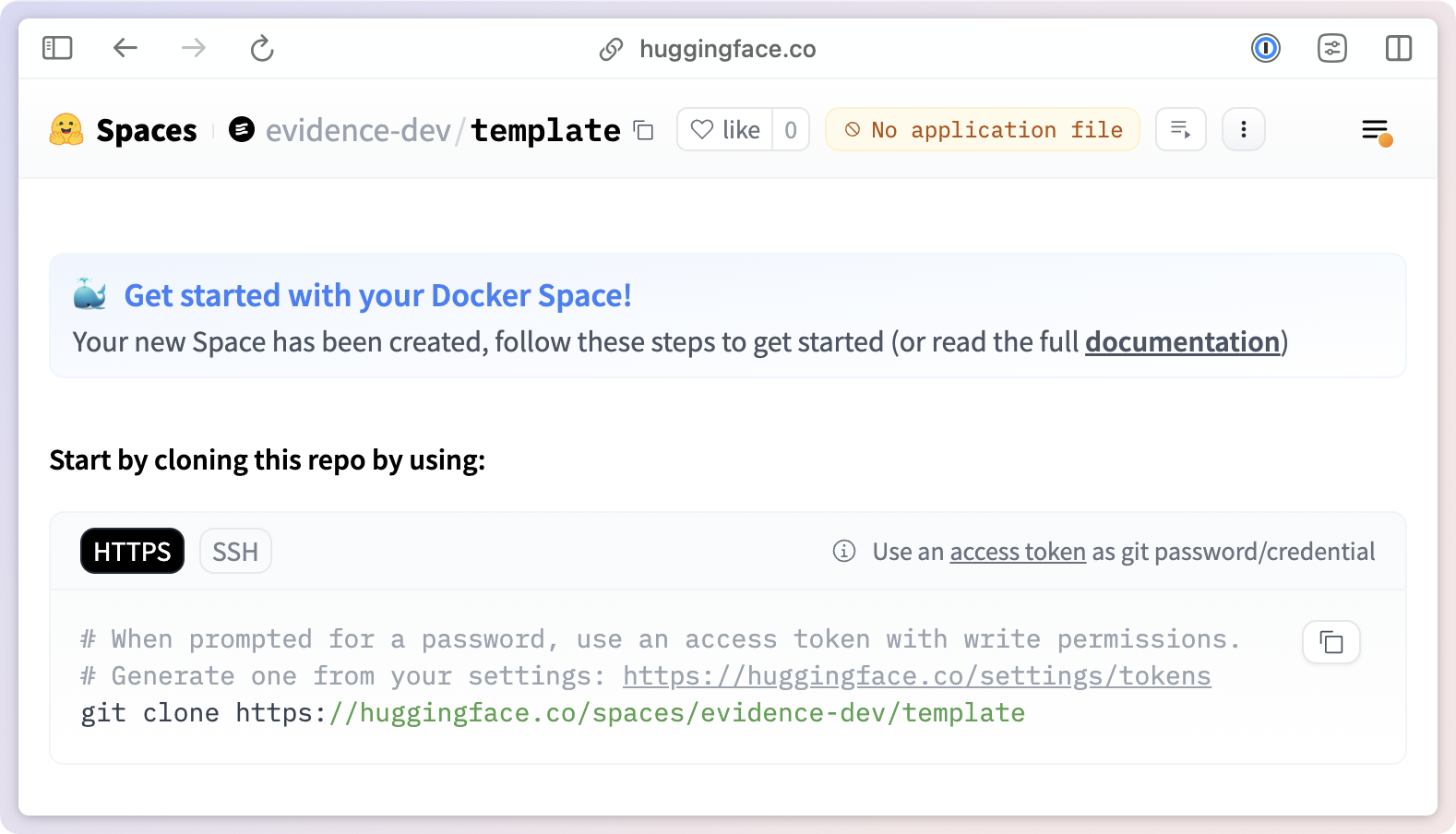Viewport: 1456px width, 834px height.
Task: Click the Hugging Face emoji logo
Action: coord(66,130)
